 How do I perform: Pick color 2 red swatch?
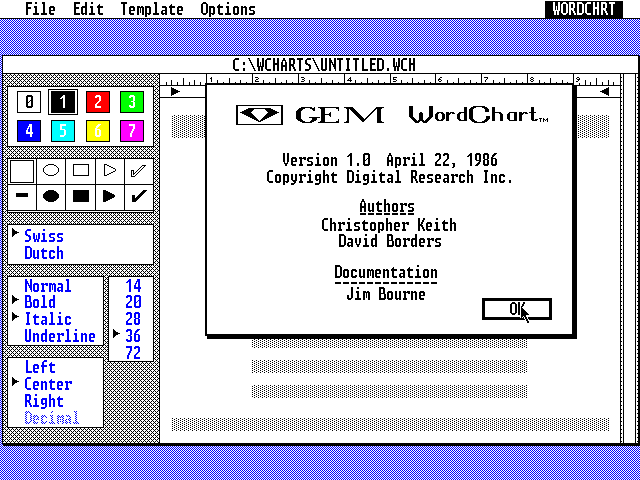click(x=98, y=102)
